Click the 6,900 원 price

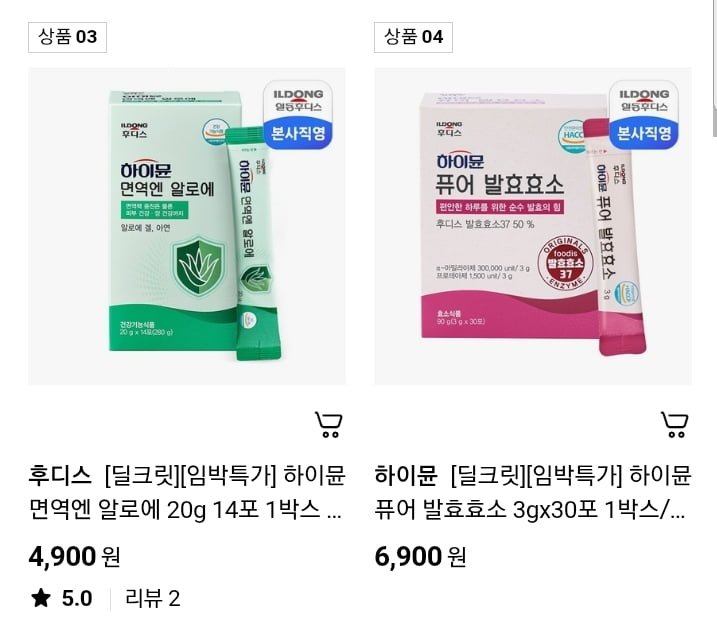pos(421,557)
